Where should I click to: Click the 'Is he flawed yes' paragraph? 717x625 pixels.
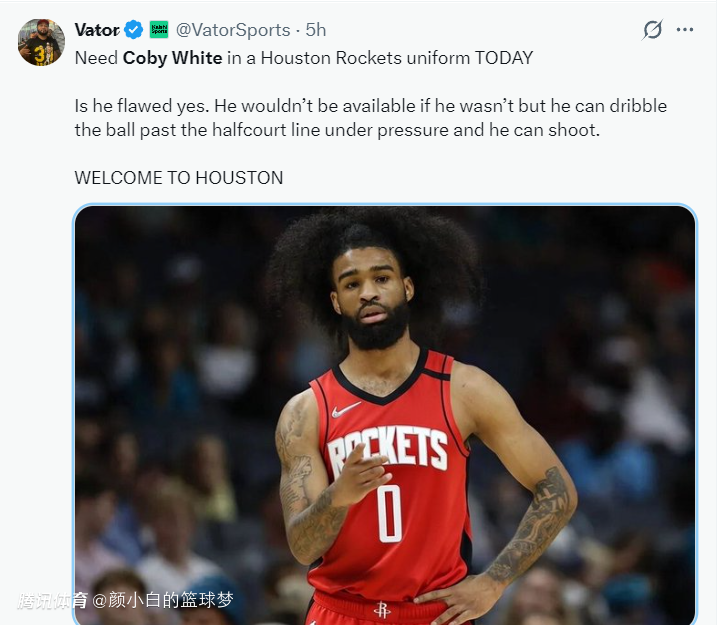(371, 118)
